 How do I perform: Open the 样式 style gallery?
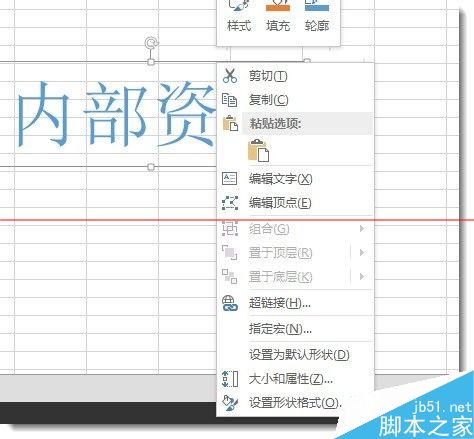pyautogui.click(x=239, y=17)
